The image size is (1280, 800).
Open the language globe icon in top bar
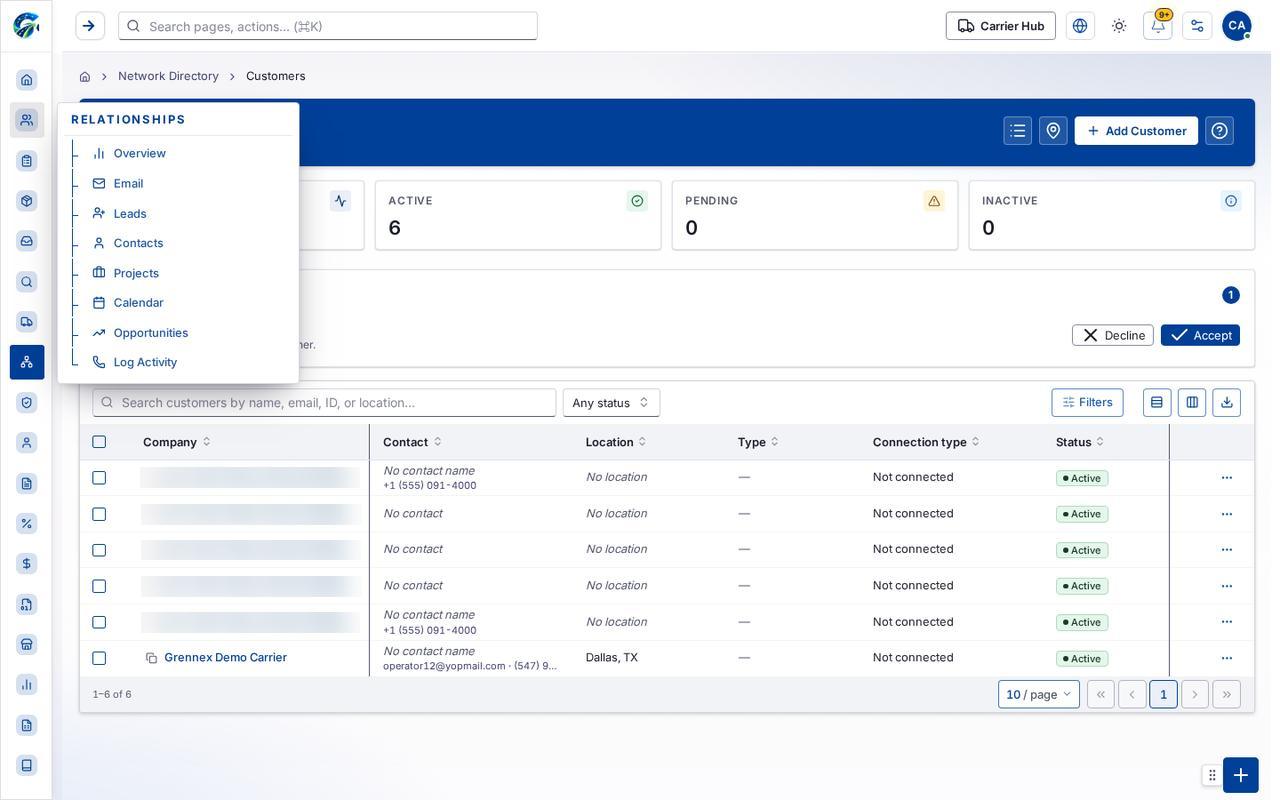[x=1080, y=26]
